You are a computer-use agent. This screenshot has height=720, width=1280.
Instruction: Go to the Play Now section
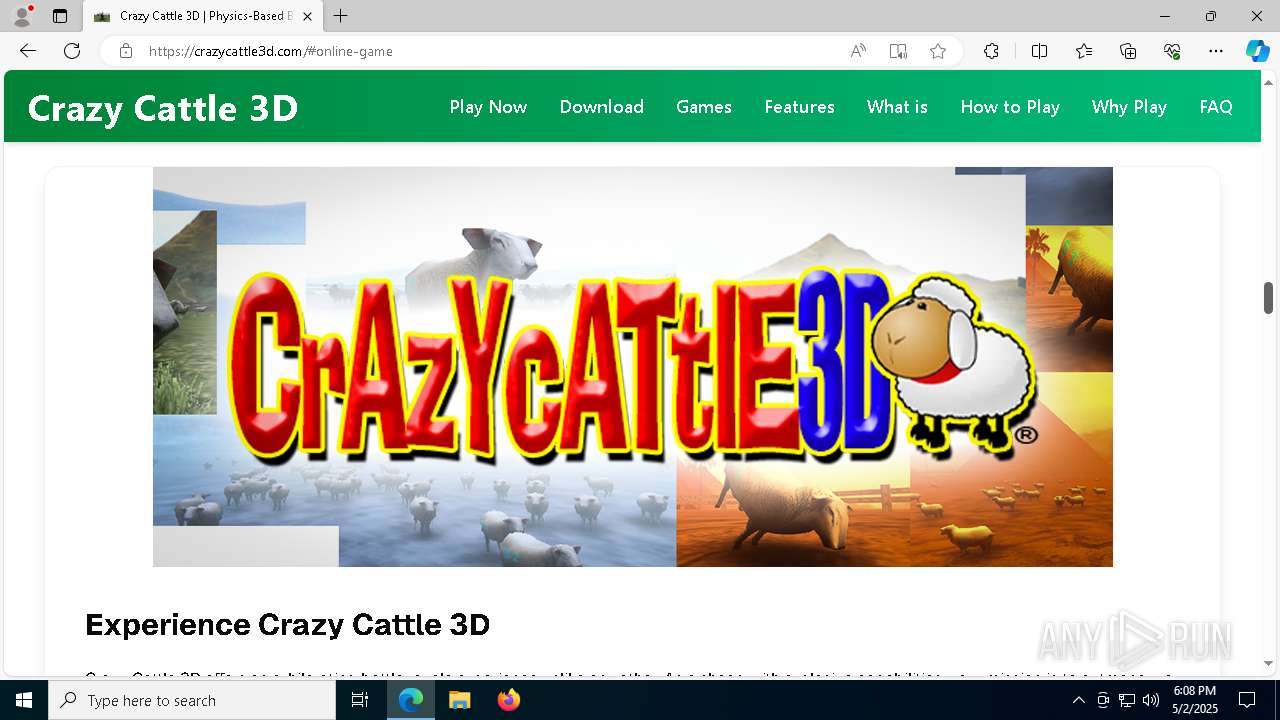[488, 107]
